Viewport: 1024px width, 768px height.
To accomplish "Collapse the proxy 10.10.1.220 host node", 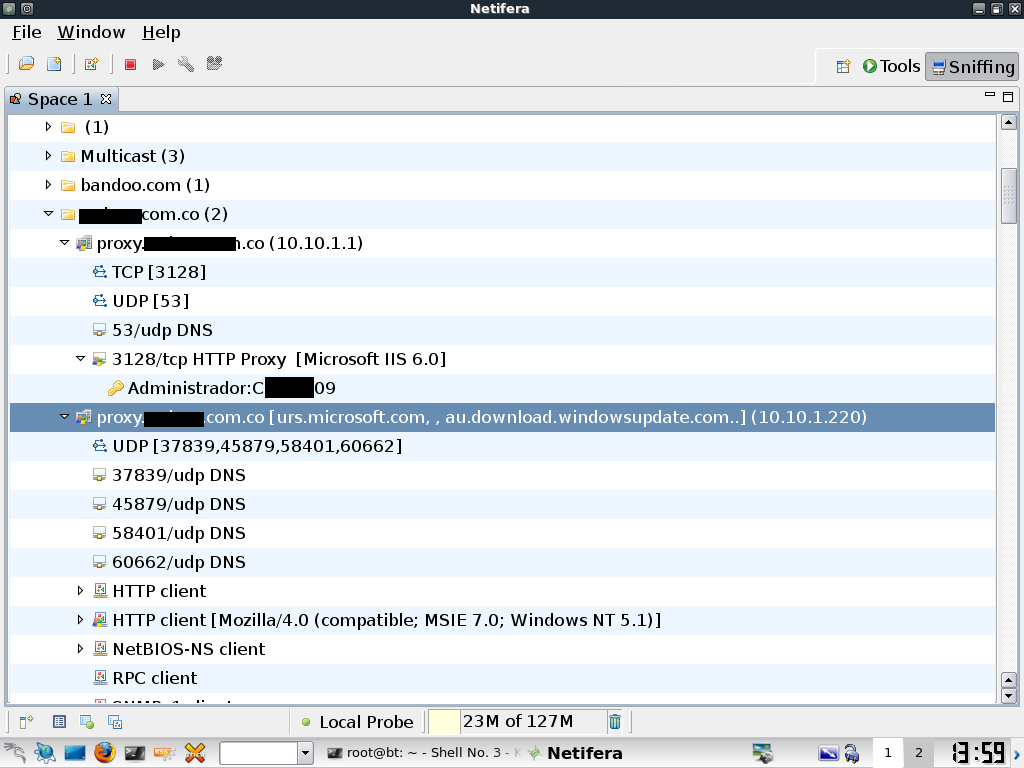I will coord(64,417).
